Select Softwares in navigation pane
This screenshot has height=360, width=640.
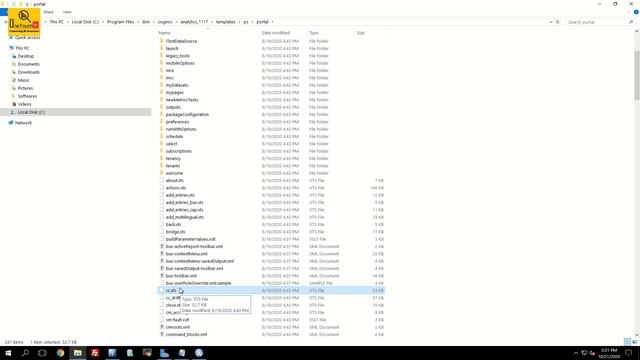tap(27, 96)
